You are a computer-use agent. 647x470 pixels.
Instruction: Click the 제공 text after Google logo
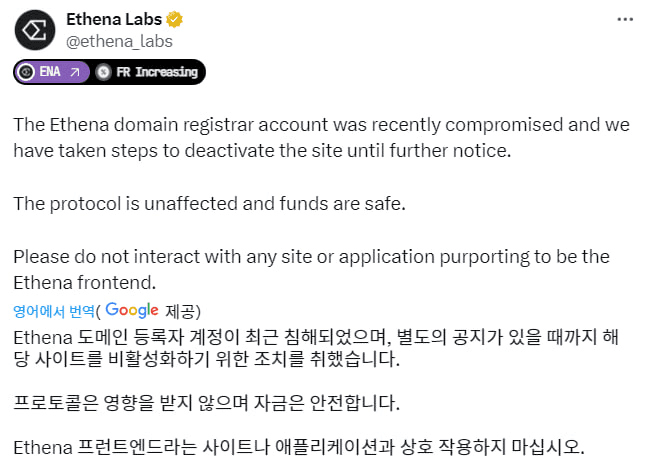click(180, 311)
